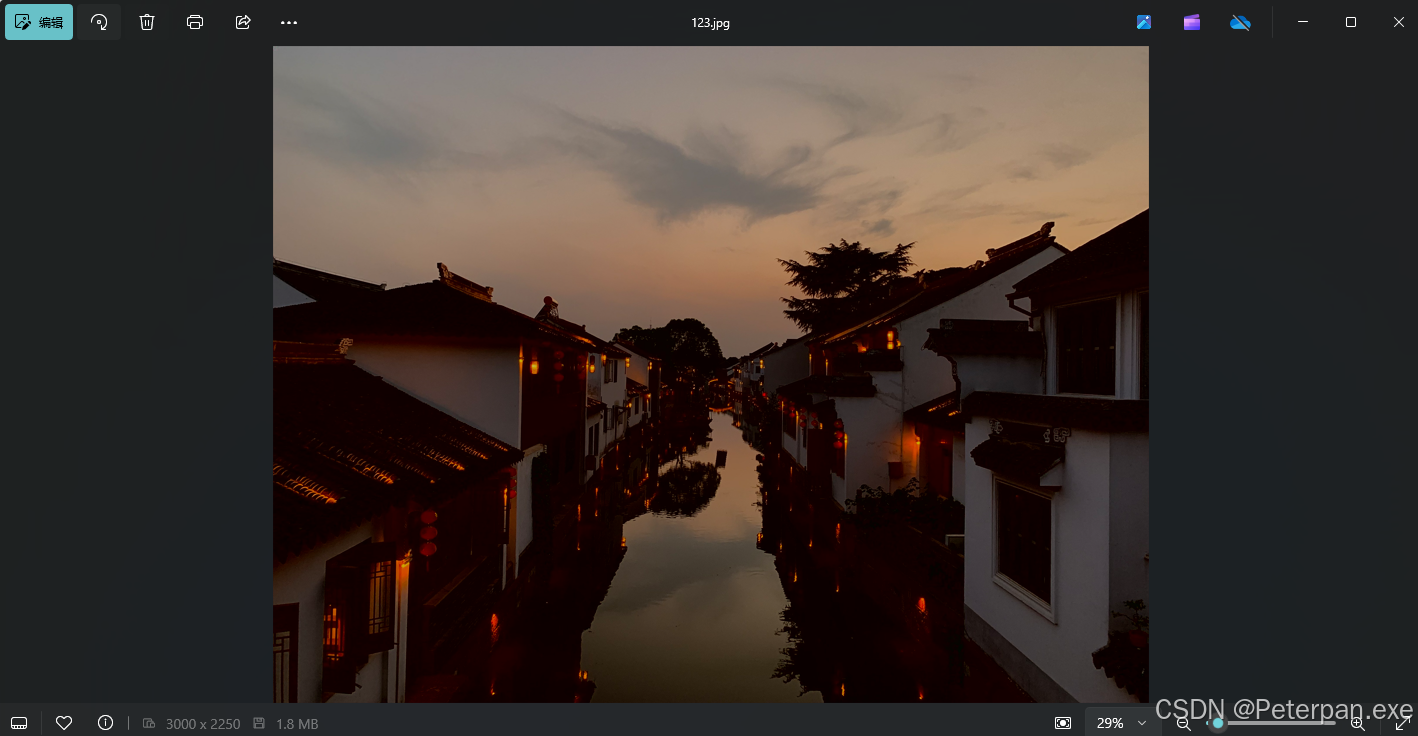Image resolution: width=1418 pixels, height=736 pixels.
Task: Zoom out with the minus magnifier
Action: pyautogui.click(x=1184, y=723)
